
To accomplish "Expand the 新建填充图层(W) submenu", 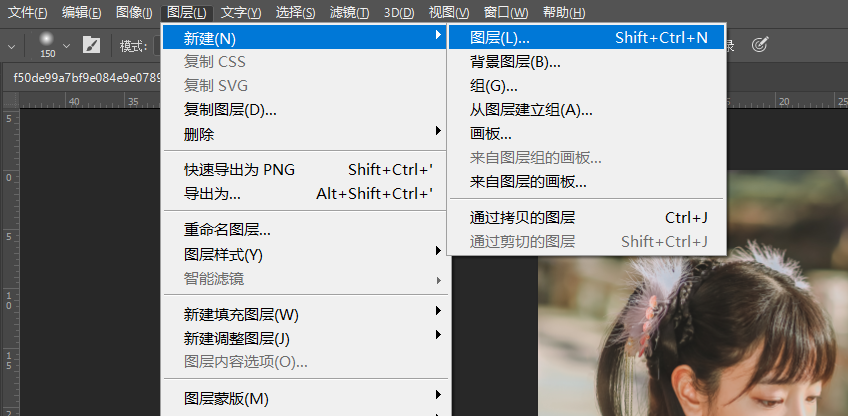I will coord(304,314).
